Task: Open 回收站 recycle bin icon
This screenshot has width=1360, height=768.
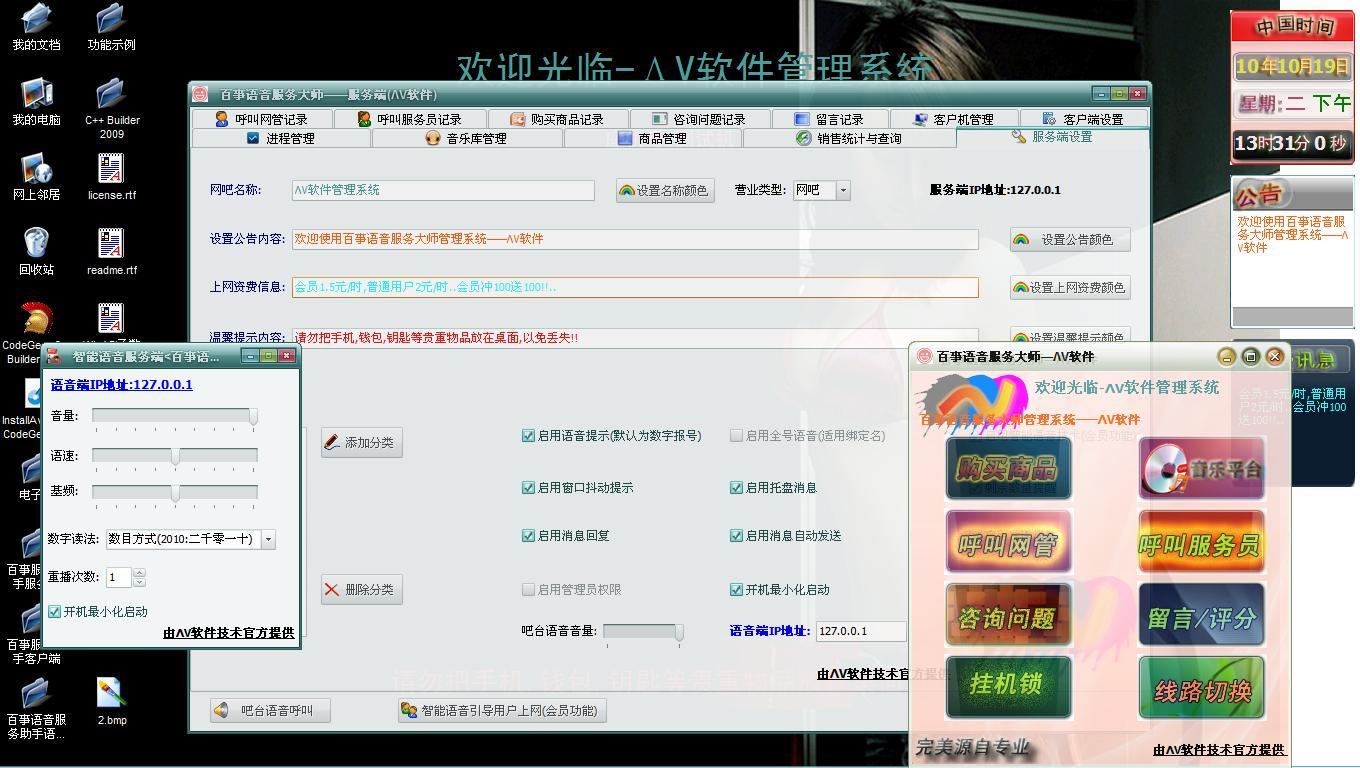Action: point(36,252)
